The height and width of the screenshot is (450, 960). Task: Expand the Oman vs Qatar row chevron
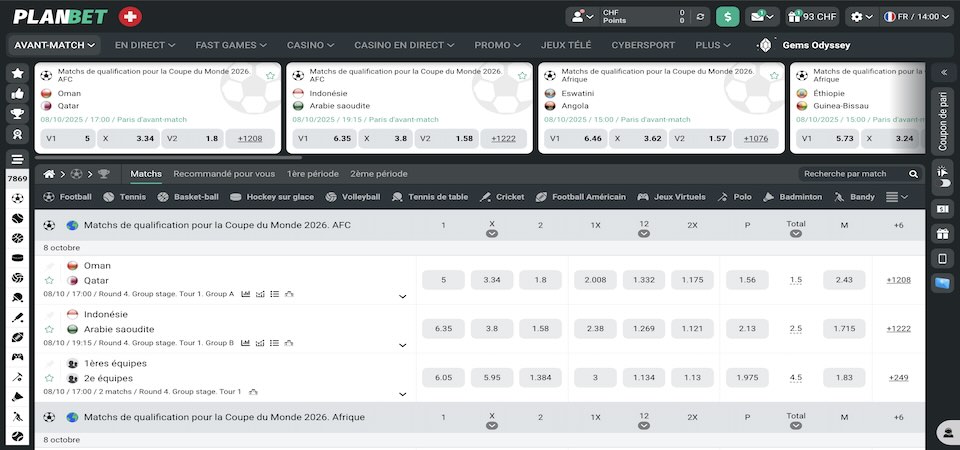tap(402, 296)
